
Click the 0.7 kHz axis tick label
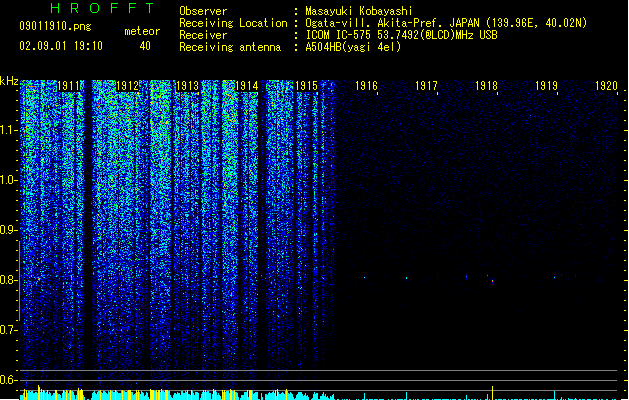8,330
